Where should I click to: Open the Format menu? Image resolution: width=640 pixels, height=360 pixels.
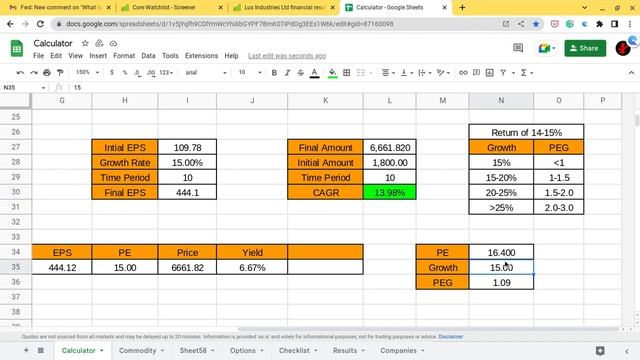[x=124, y=56]
